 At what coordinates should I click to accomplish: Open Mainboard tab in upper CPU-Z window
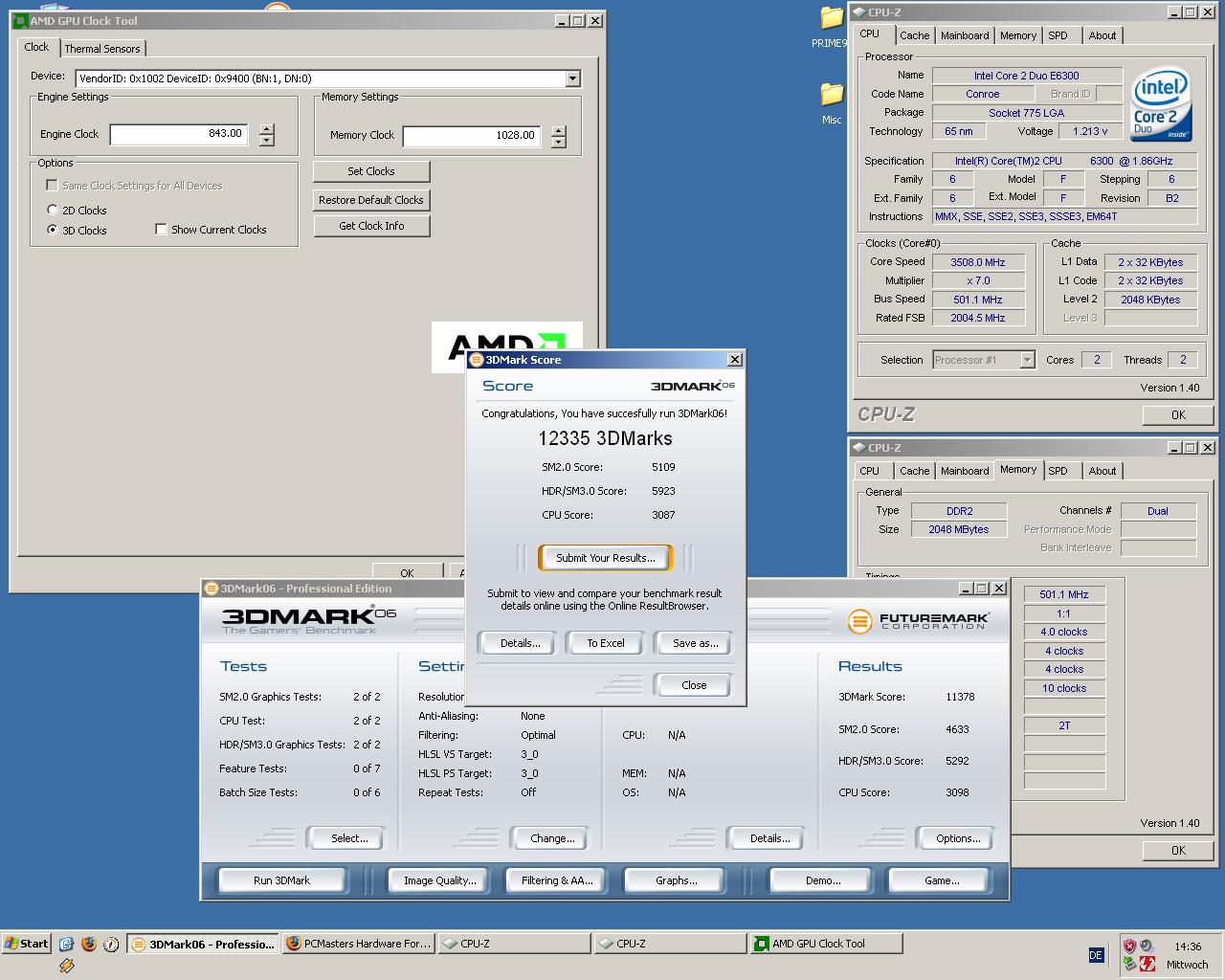(x=965, y=35)
